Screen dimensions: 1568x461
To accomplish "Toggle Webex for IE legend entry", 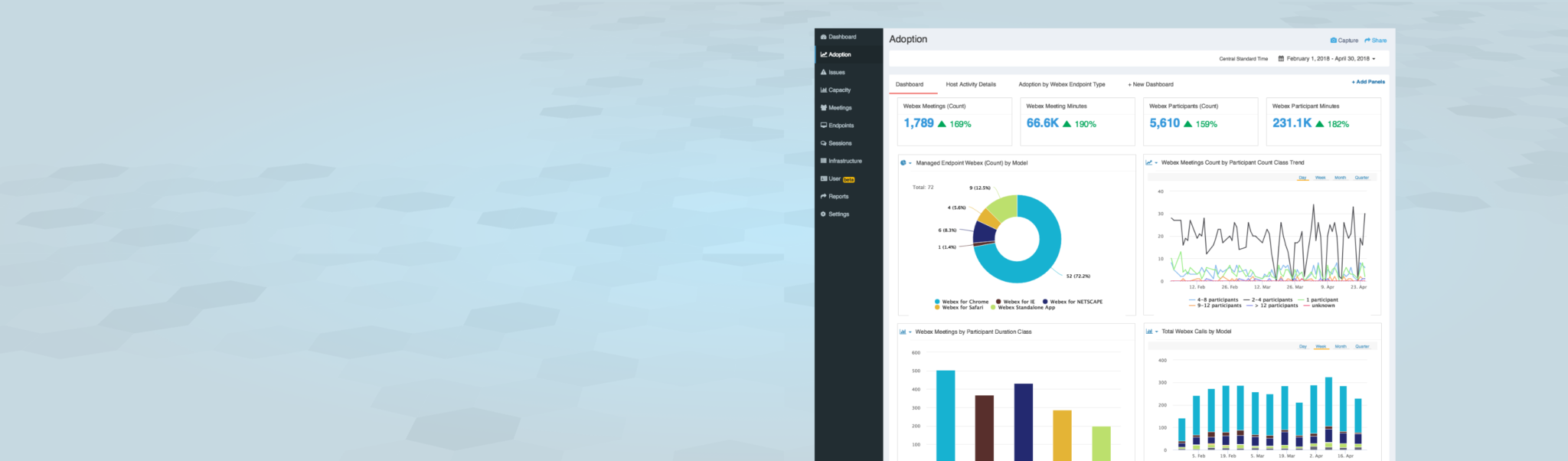I will (x=1015, y=302).
